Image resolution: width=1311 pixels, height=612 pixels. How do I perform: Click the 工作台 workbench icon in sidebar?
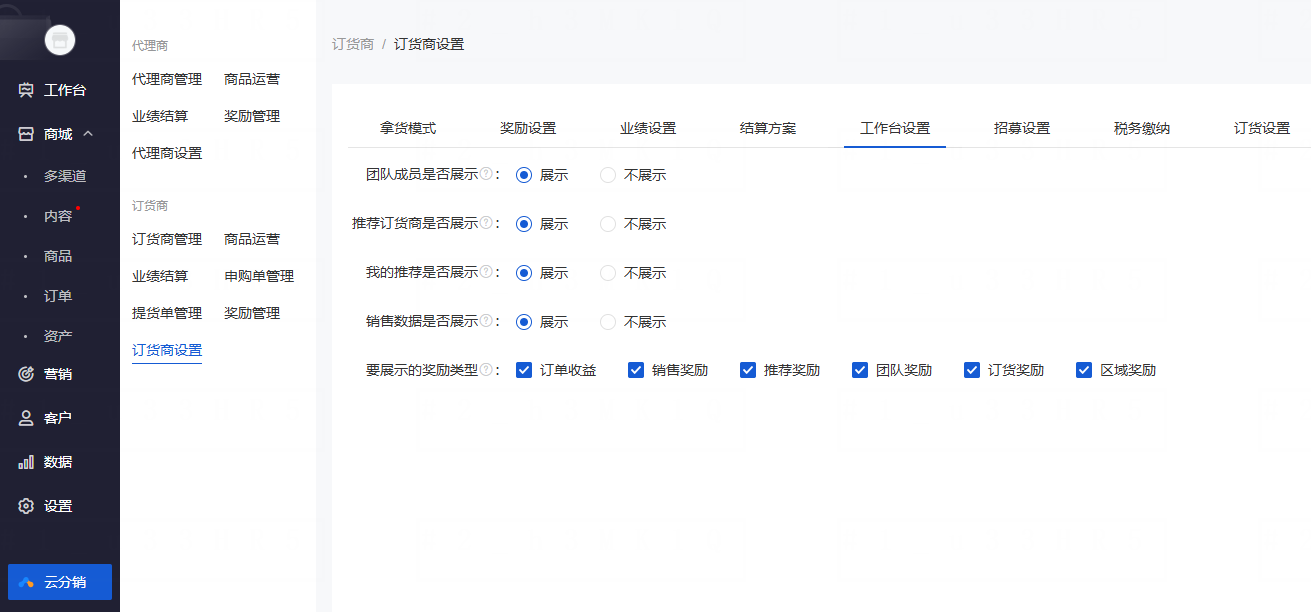pos(27,91)
